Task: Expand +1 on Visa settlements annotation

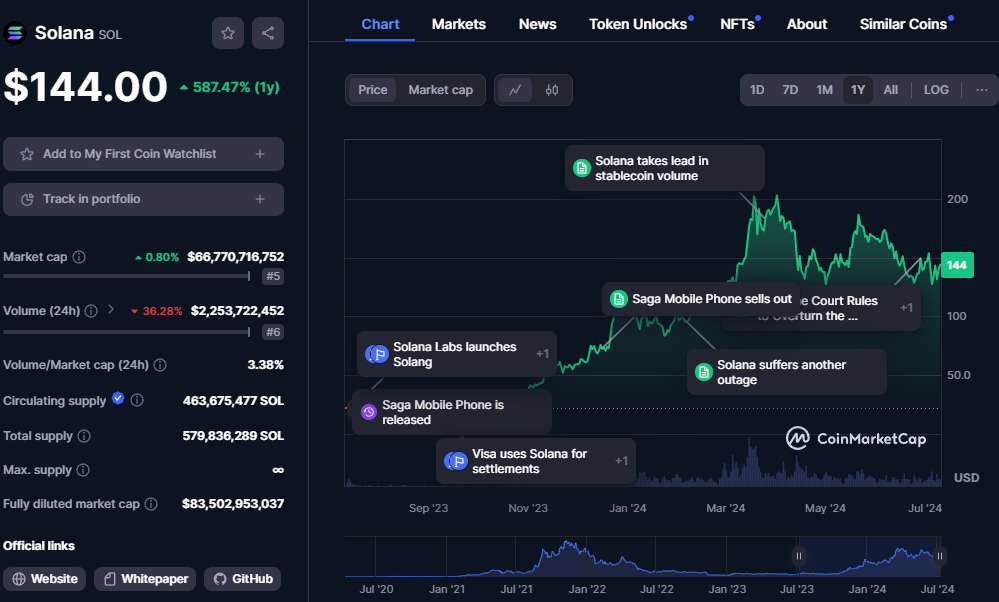Action: coord(621,461)
